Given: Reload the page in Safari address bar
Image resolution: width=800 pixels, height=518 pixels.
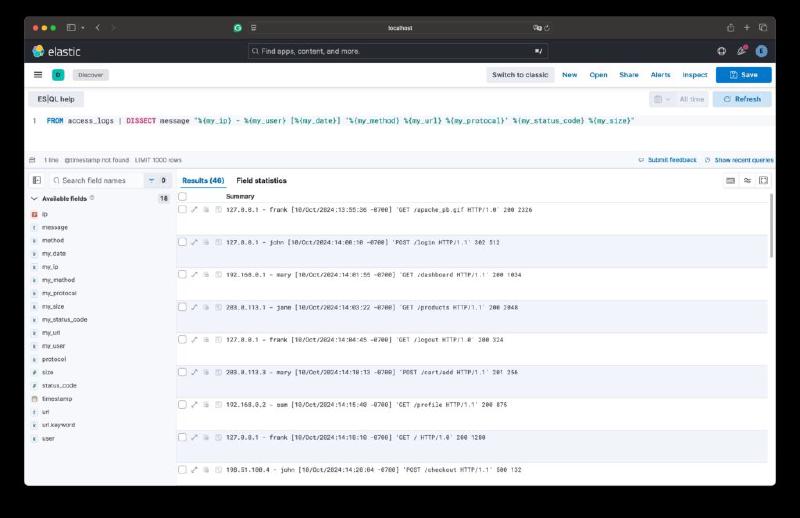Looking at the screenshot, I should (547, 28).
